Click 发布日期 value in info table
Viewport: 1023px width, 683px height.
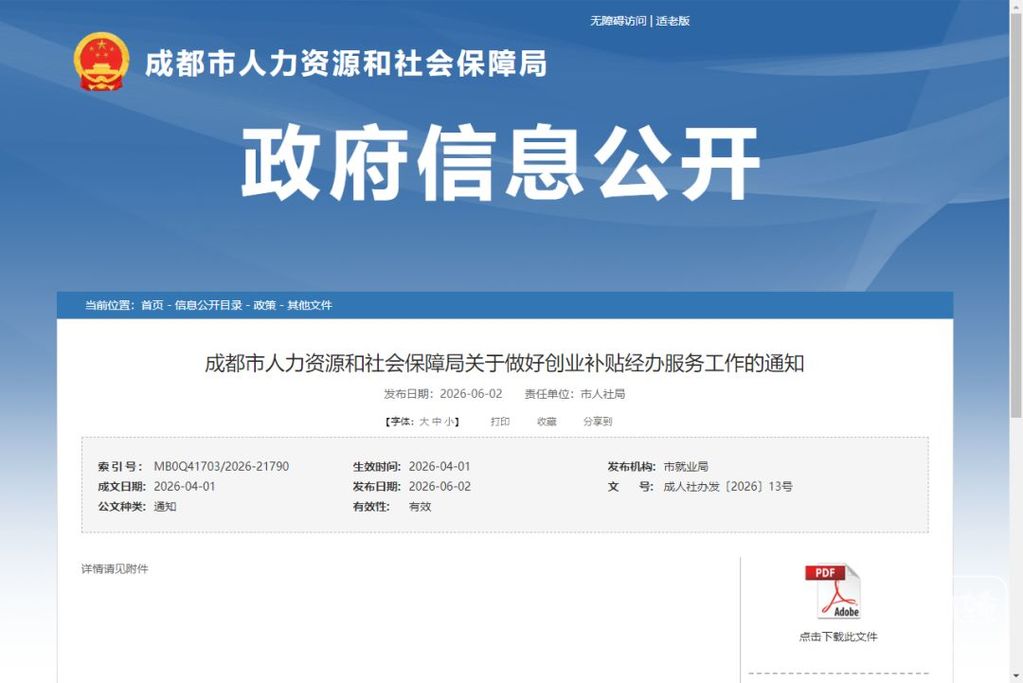pyautogui.click(x=440, y=487)
